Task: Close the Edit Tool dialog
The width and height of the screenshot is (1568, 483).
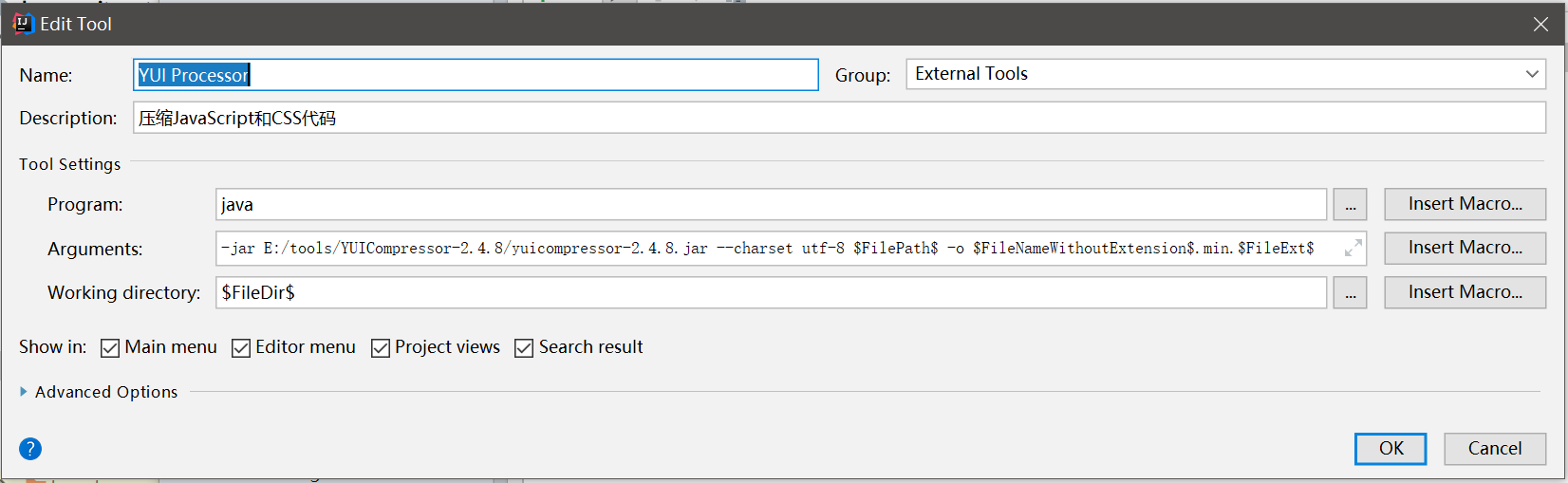Action: pos(1540,24)
